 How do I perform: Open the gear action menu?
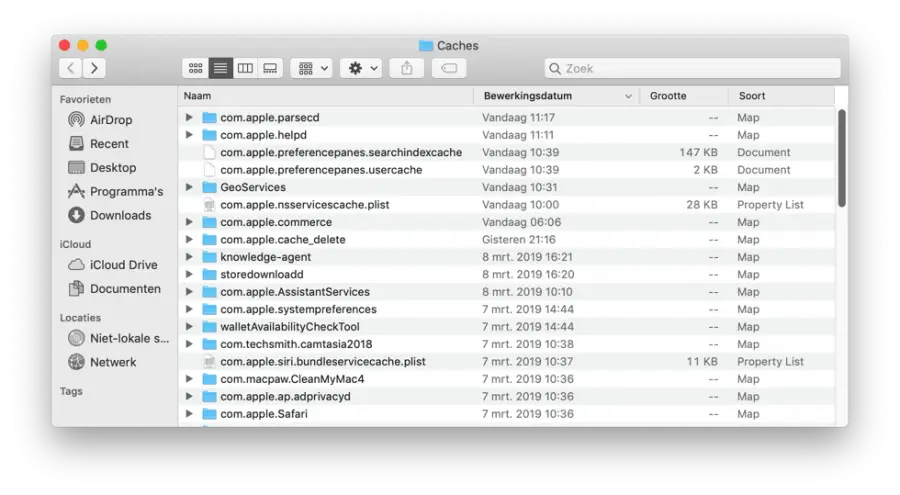pos(362,68)
